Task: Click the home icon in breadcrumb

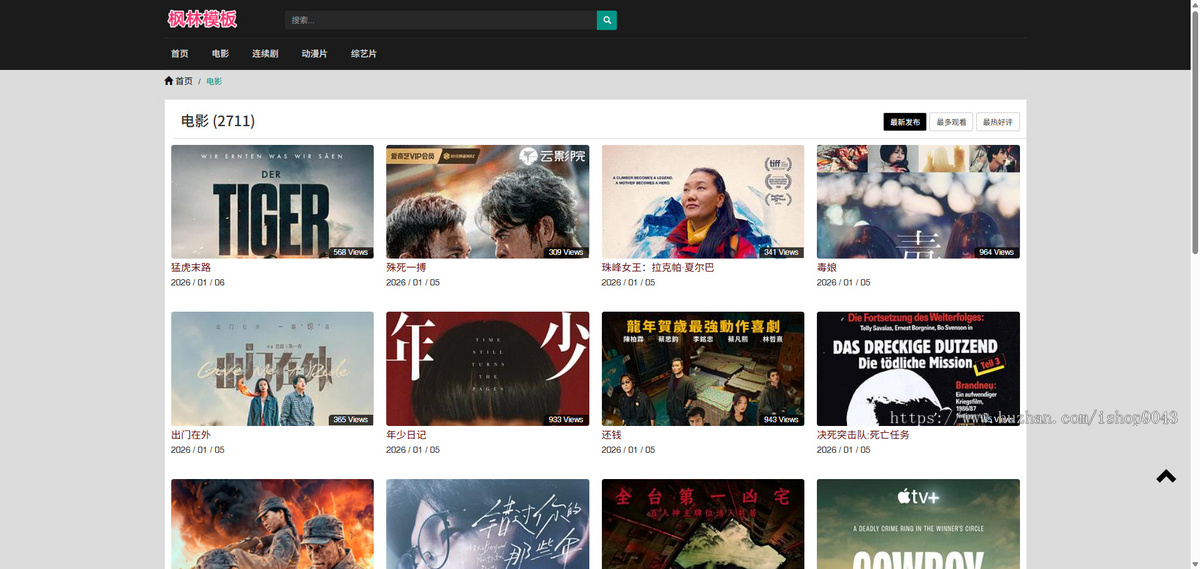Action: (169, 81)
